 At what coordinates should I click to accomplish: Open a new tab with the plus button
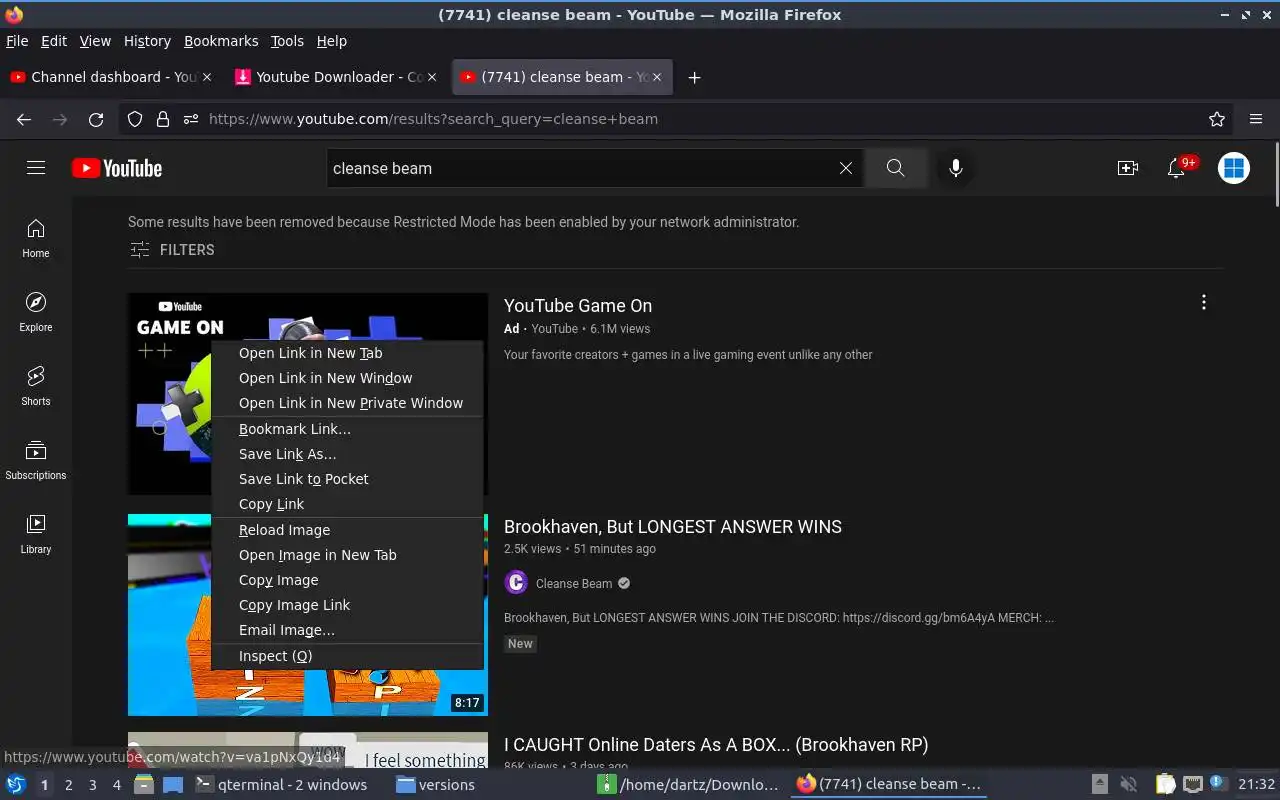tap(694, 77)
